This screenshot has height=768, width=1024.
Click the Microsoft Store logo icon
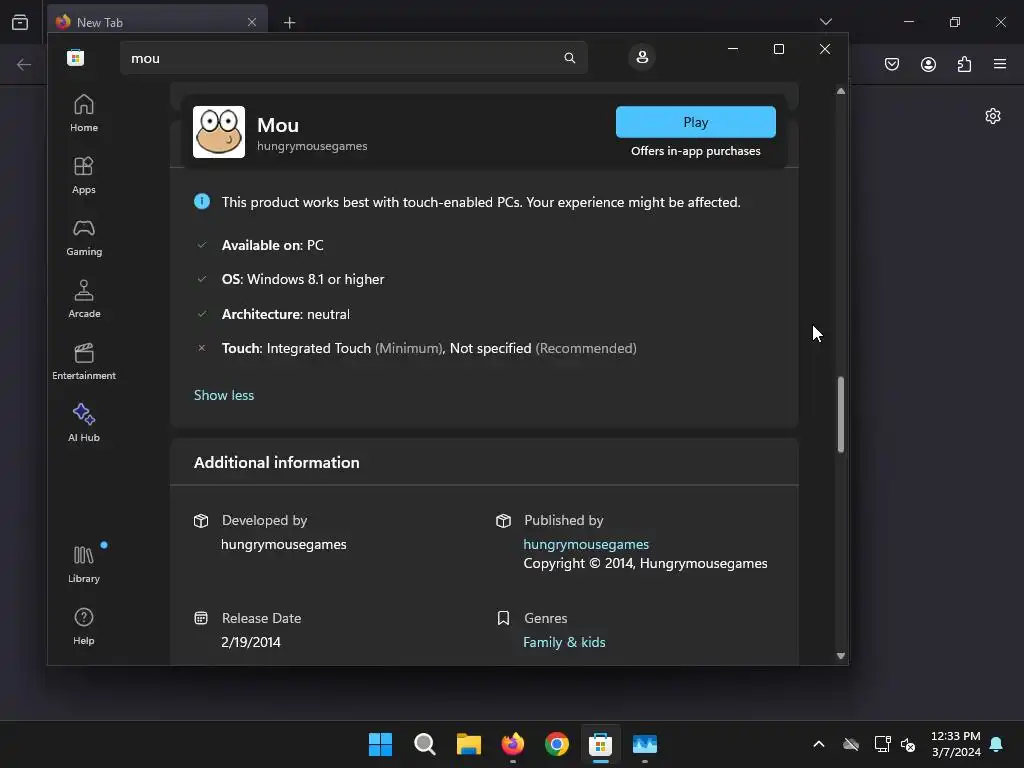click(76, 57)
